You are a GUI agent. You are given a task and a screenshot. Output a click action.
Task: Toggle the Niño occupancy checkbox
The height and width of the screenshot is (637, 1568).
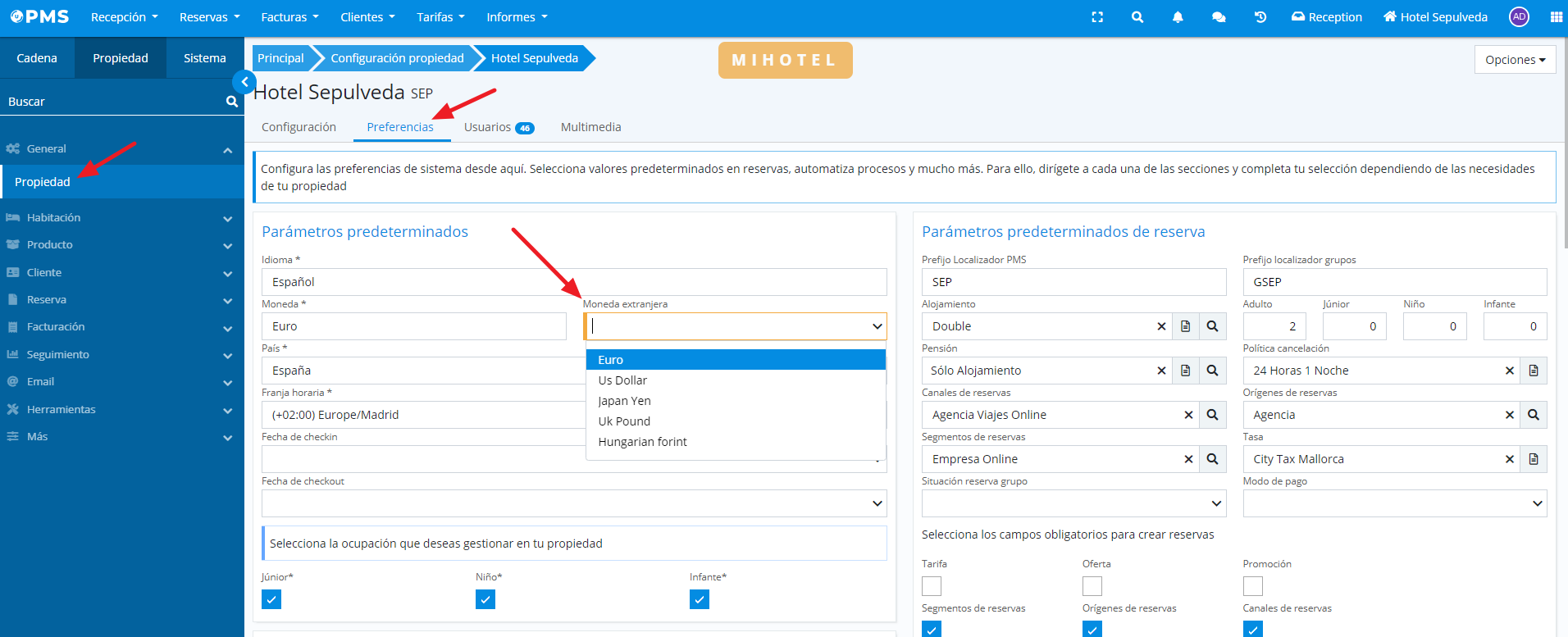pyautogui.click(x=485, y=599)
